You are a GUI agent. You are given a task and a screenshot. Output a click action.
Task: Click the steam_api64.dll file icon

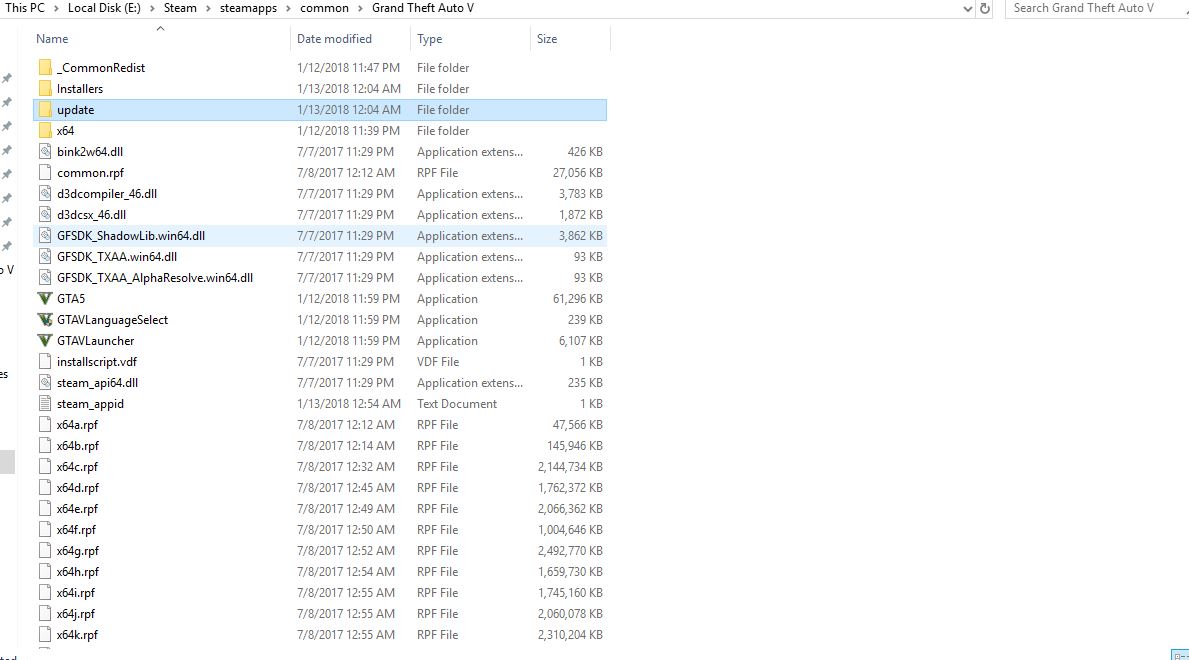(45, 383)
